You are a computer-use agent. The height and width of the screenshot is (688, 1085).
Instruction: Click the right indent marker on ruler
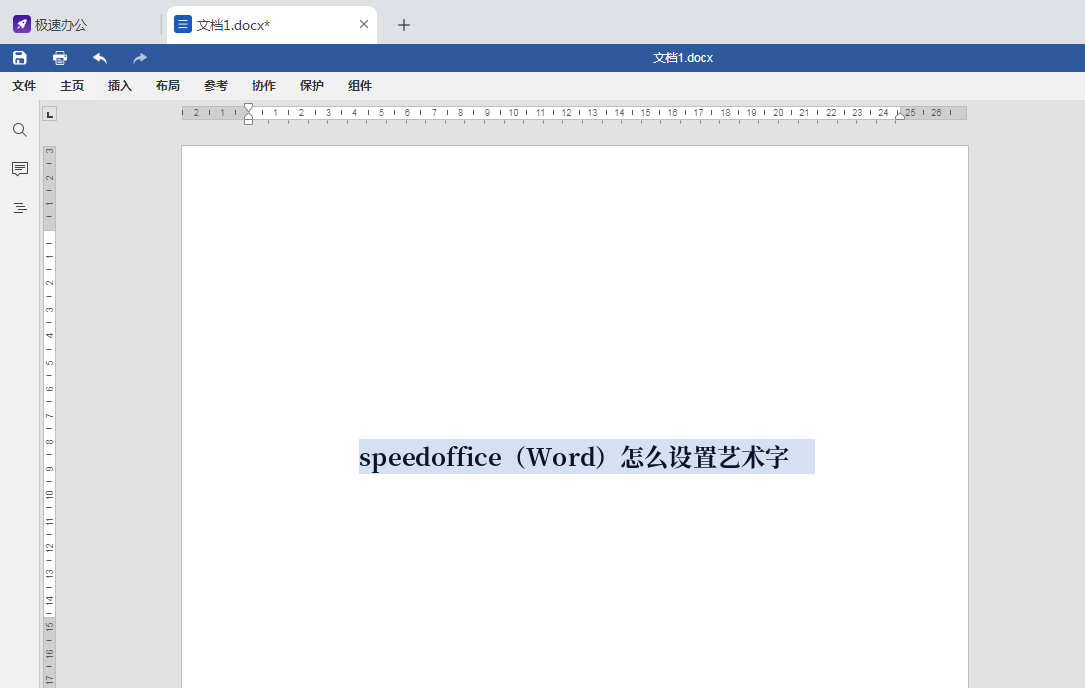pos(900,117)
